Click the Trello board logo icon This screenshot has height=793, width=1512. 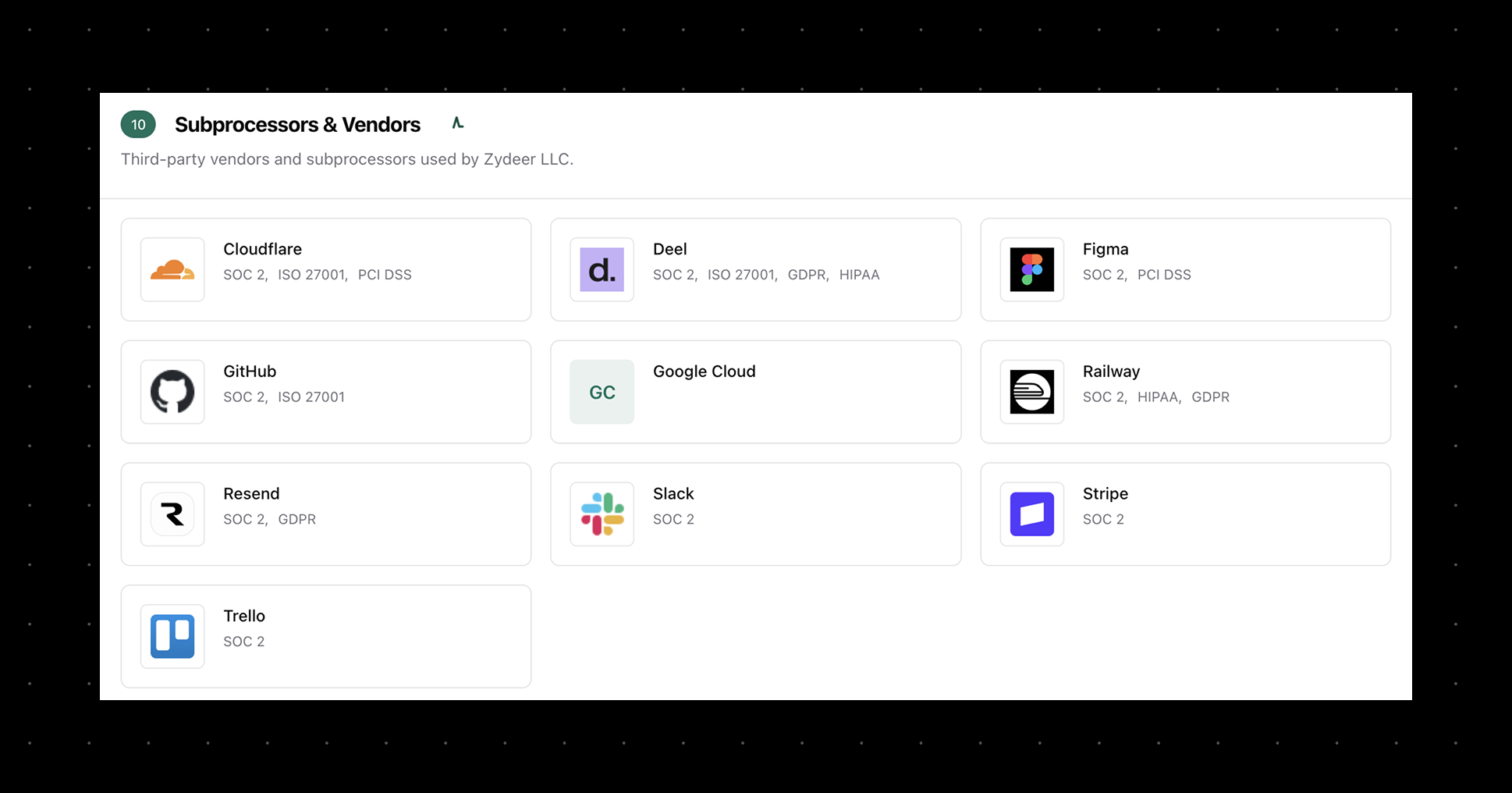(172, 636)
